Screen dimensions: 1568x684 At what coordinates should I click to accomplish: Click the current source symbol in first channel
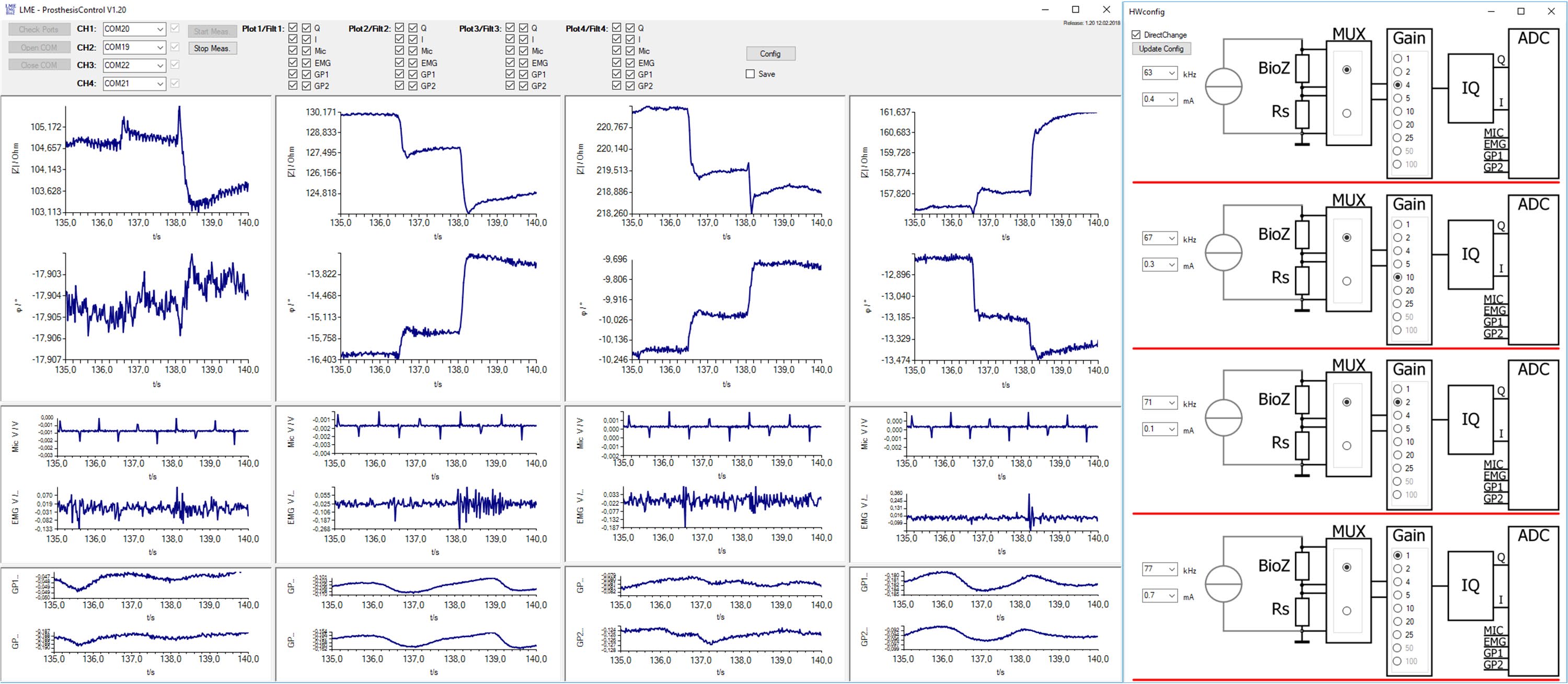click(1224, 87)
